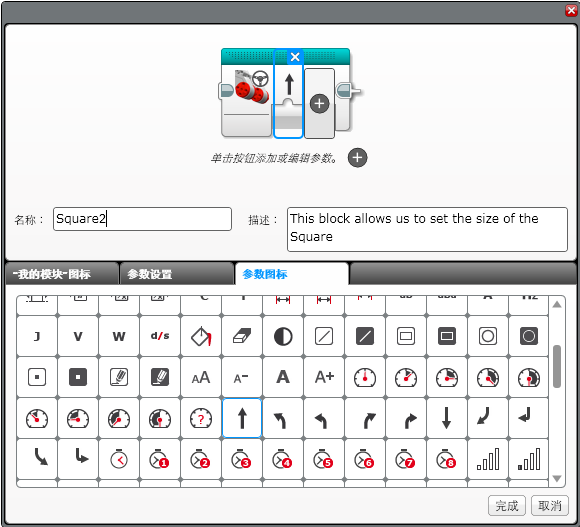Pick the A+ larger font icon
This screenshot has height=527, width=580.
click(x=324, y=377)
